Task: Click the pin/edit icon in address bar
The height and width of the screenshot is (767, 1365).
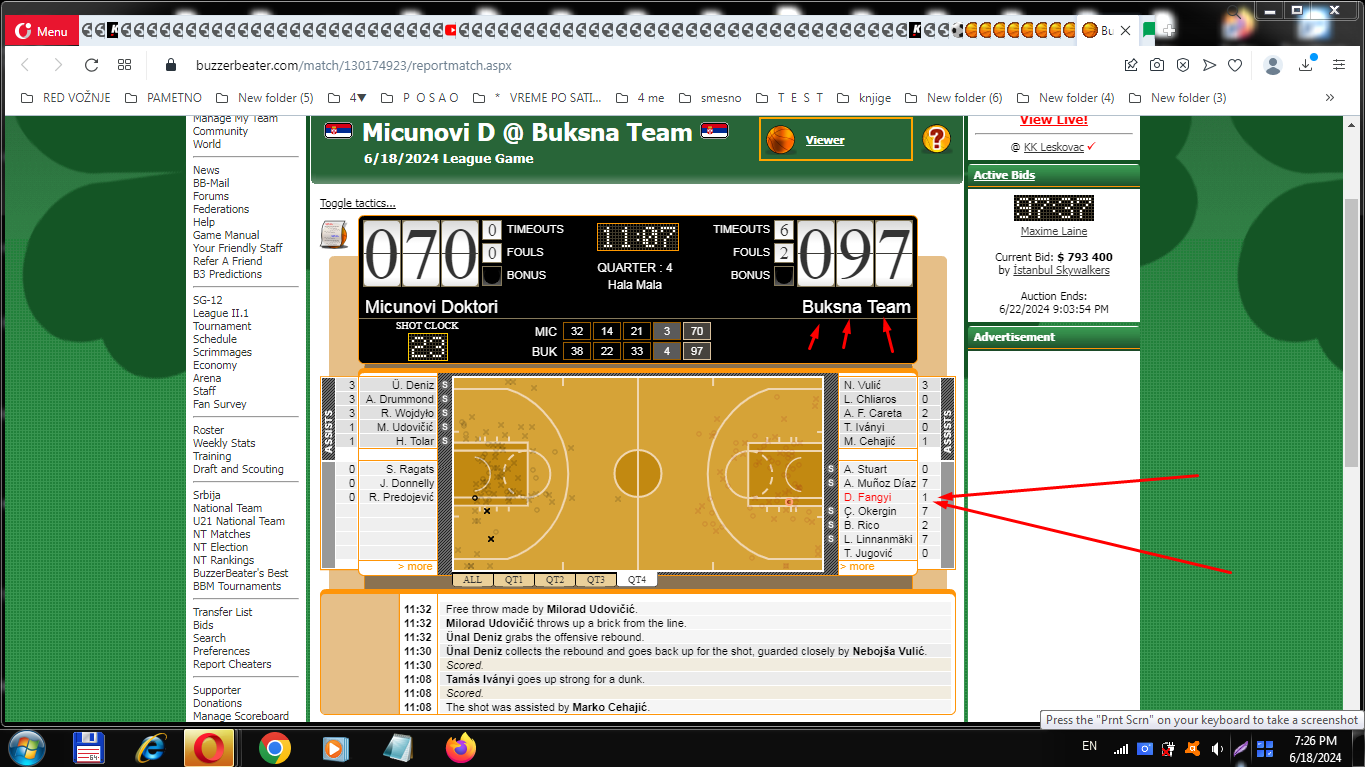Action: [x=1131, y=65]
